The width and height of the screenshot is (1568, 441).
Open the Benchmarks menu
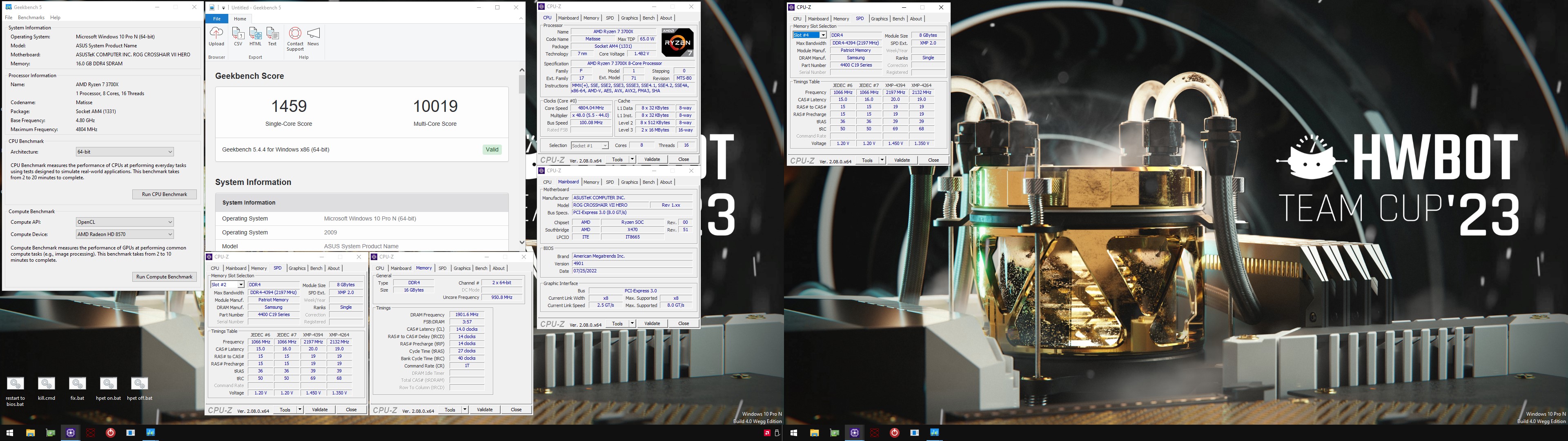31,18
